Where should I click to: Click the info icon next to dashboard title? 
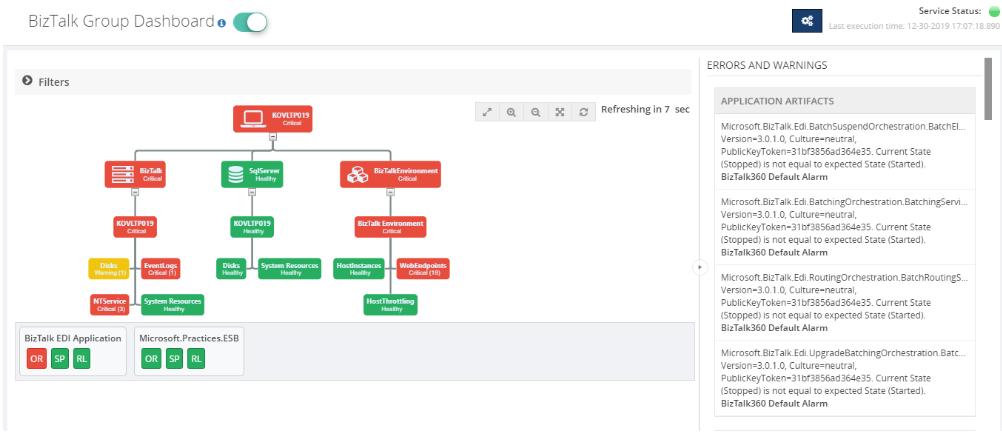click(x=222, y=23)
